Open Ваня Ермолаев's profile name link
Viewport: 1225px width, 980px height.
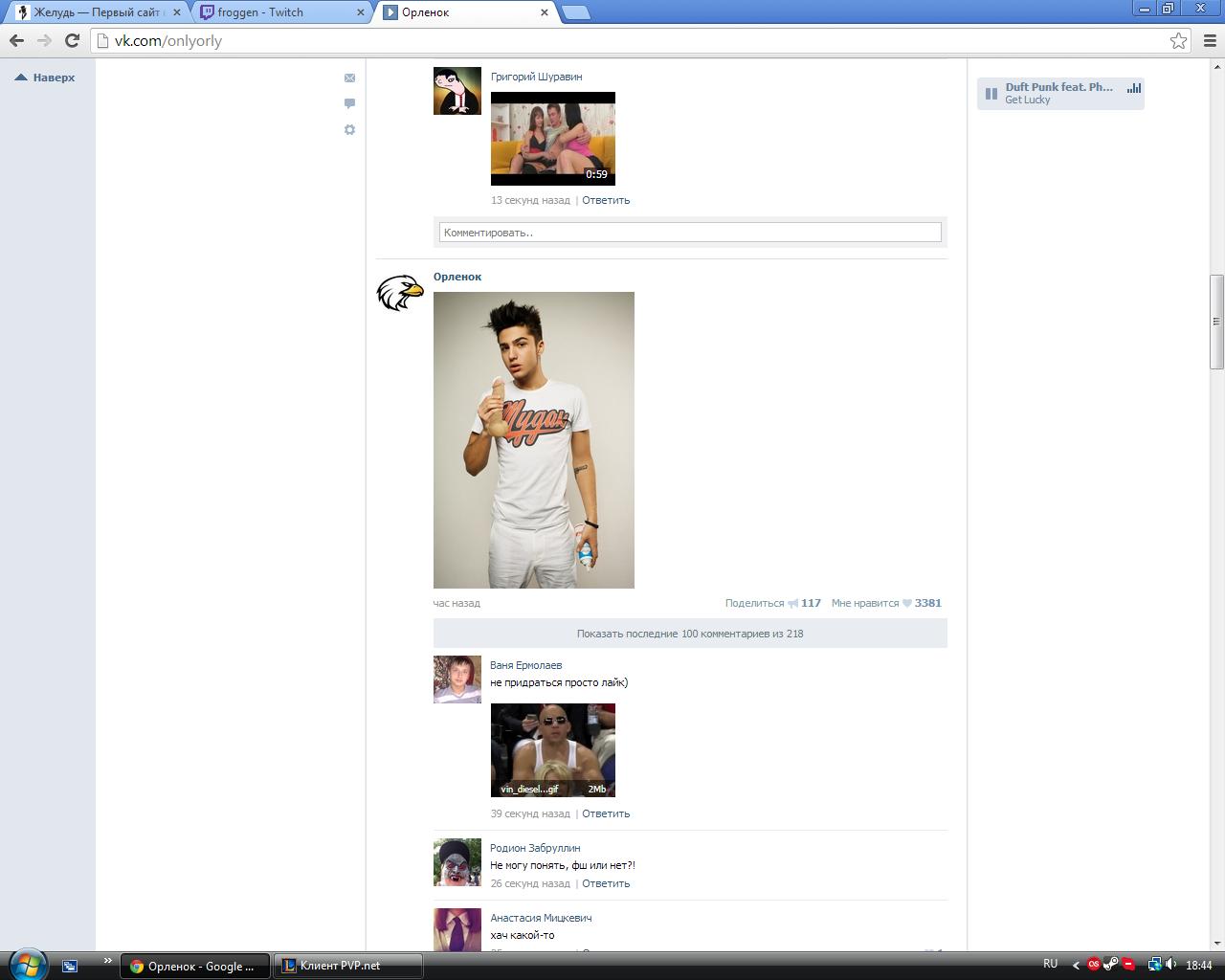pos(525,665)
